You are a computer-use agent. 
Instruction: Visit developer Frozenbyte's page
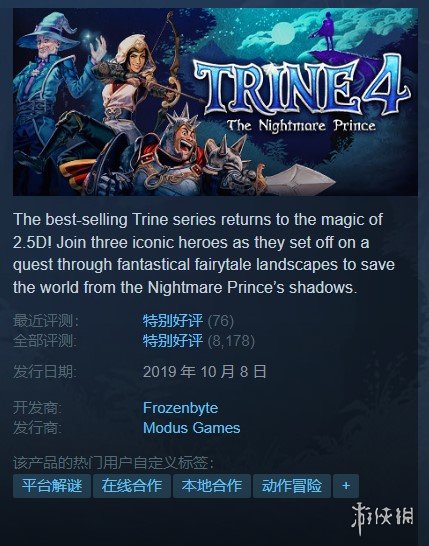(x=180, y=408)
